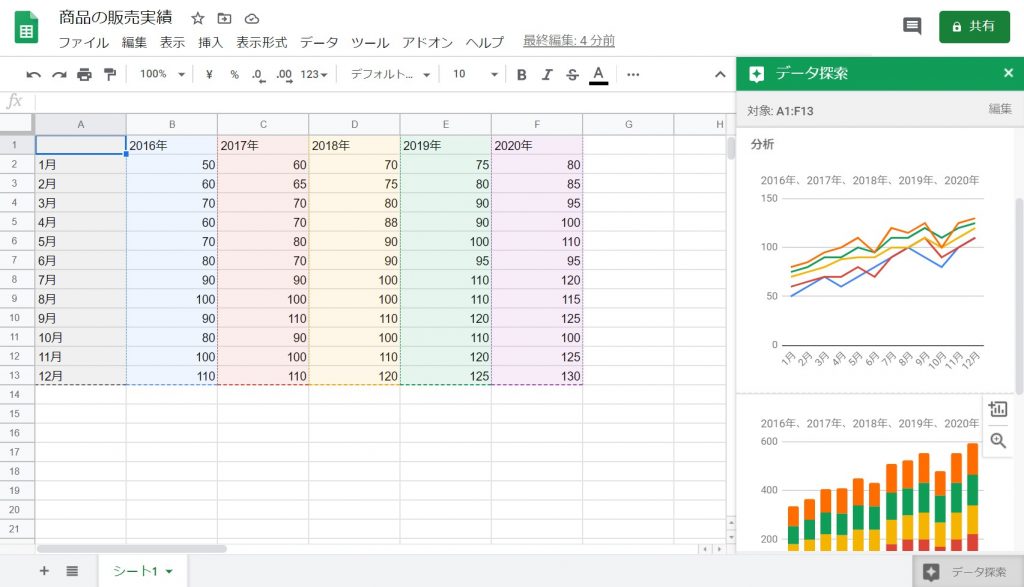
Task: Toggle italic formatting
Action: click(x=547, y=74)
